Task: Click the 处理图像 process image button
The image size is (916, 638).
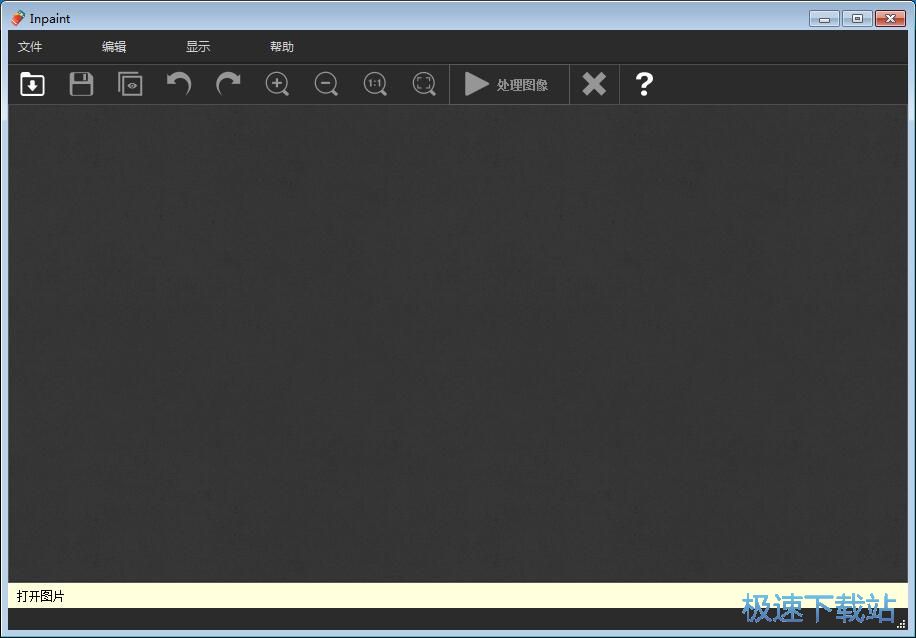Action: point(509,85)
